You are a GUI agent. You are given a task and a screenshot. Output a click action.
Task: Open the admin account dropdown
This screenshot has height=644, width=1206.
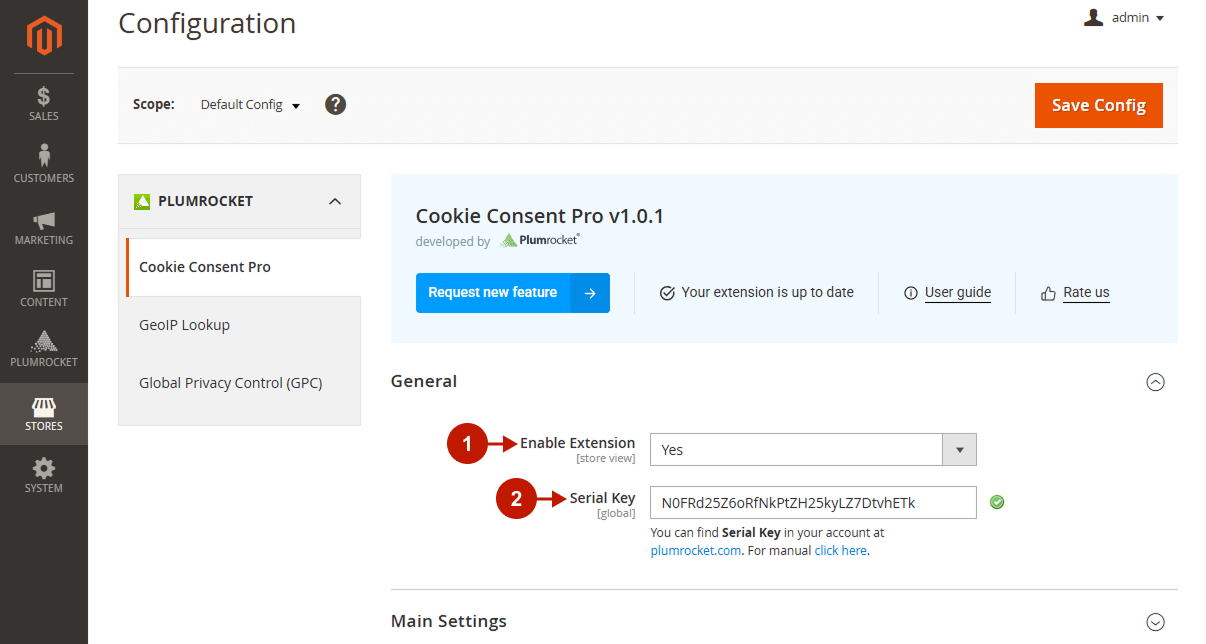1125,18
